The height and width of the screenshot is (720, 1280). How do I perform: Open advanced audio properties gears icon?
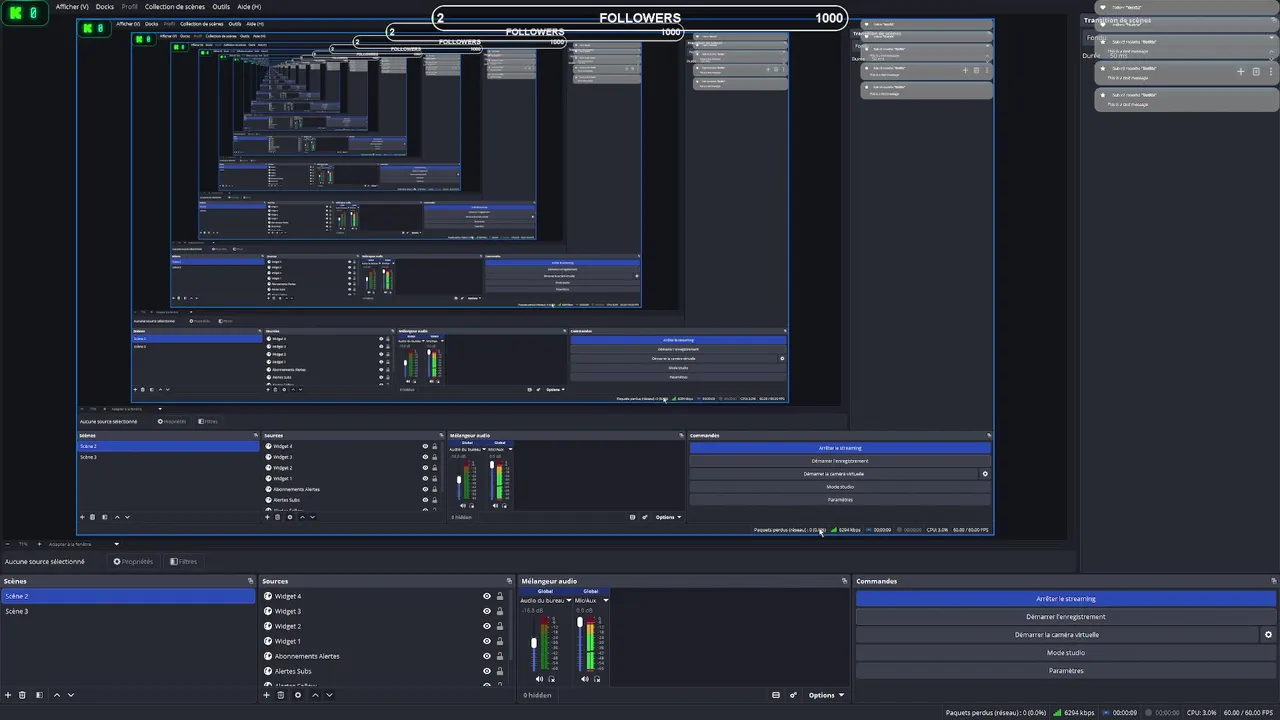794,695
